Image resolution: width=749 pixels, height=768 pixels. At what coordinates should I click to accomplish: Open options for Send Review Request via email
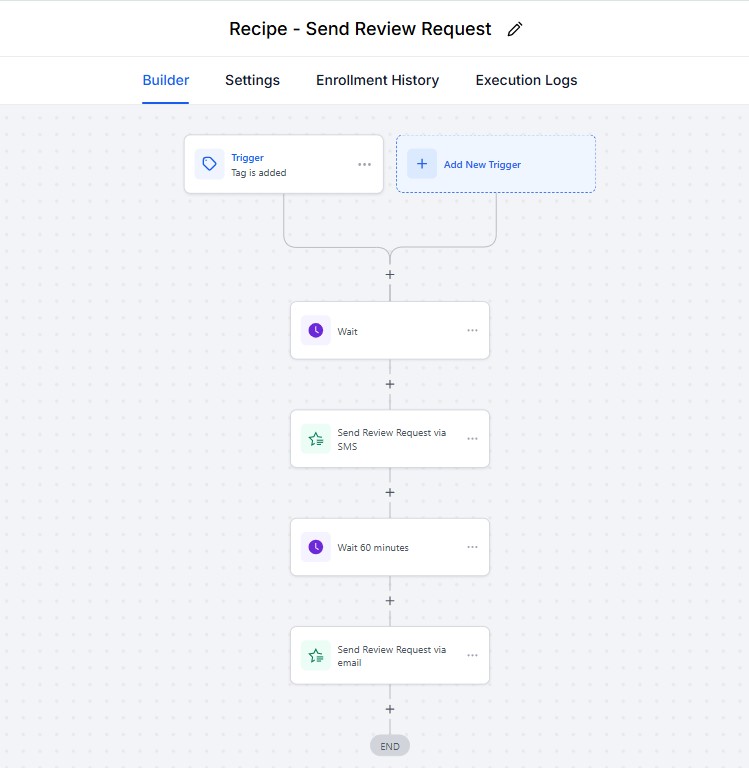click(472, 656)
